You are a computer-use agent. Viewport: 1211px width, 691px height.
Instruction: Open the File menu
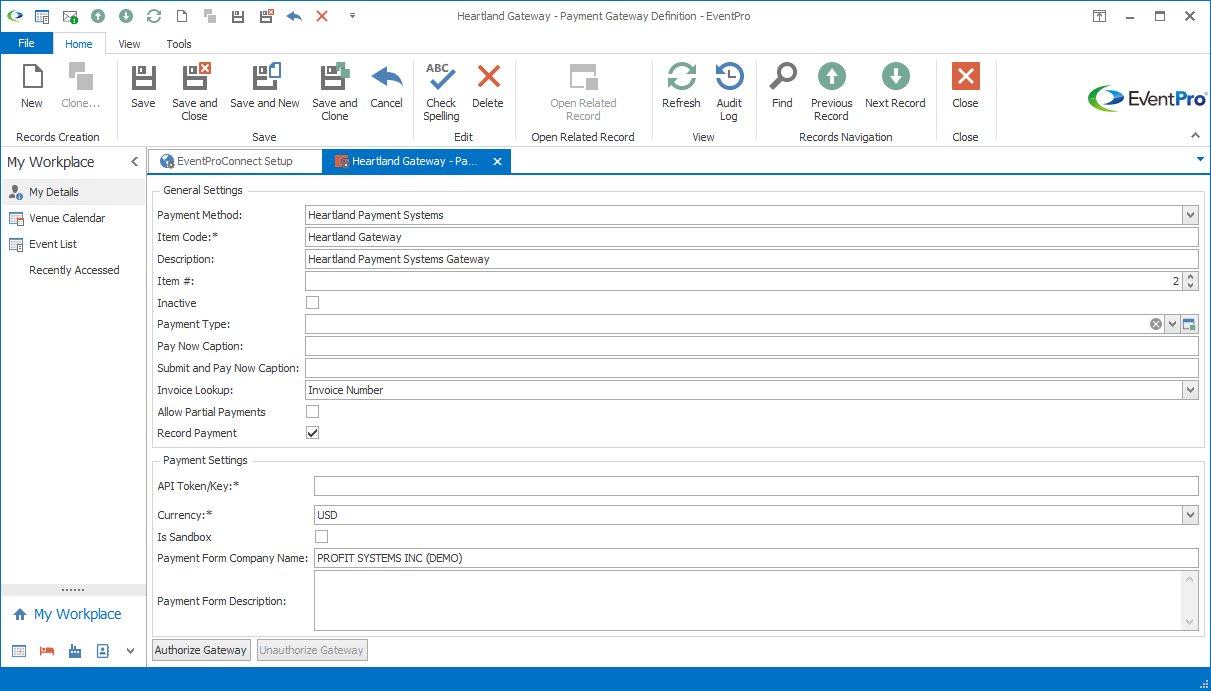click(27, 44)
